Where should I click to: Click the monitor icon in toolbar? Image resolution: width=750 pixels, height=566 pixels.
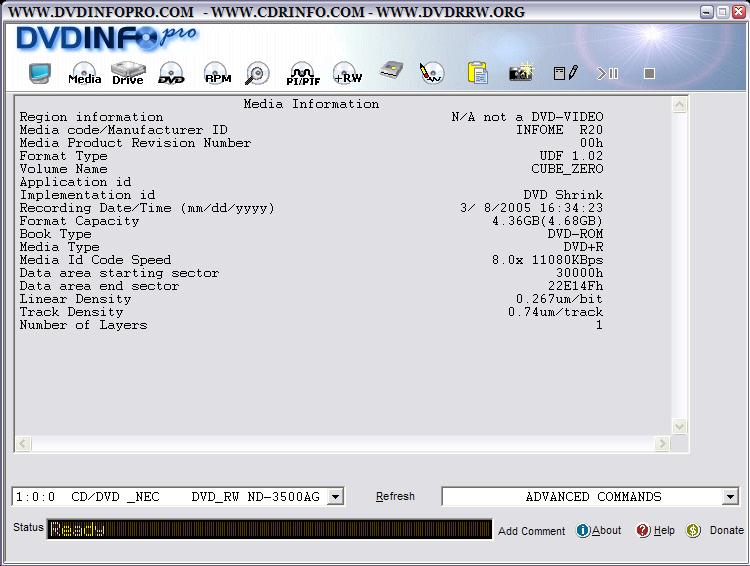click(x=40, y=73)
